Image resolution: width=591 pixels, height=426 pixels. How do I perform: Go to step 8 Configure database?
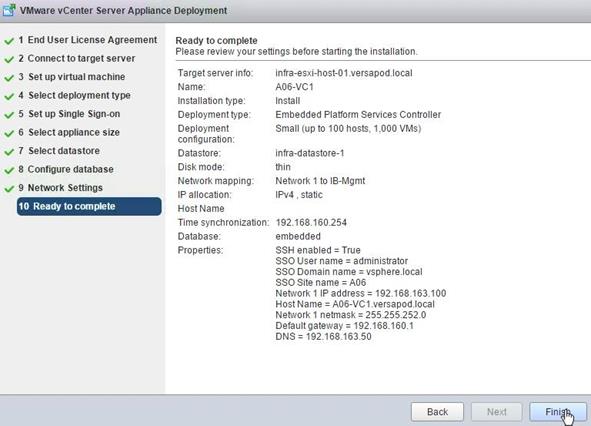click(x=66, y=169)
